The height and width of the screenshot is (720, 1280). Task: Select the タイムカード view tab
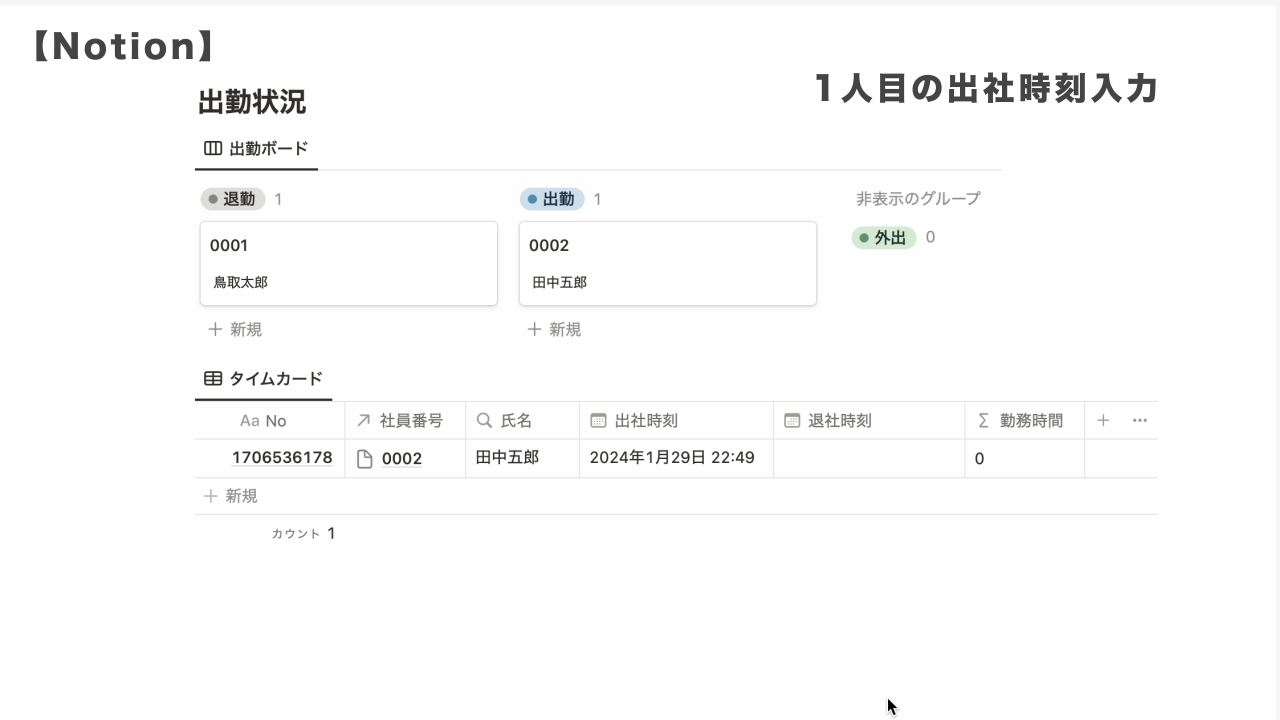[x=264, y=379]
